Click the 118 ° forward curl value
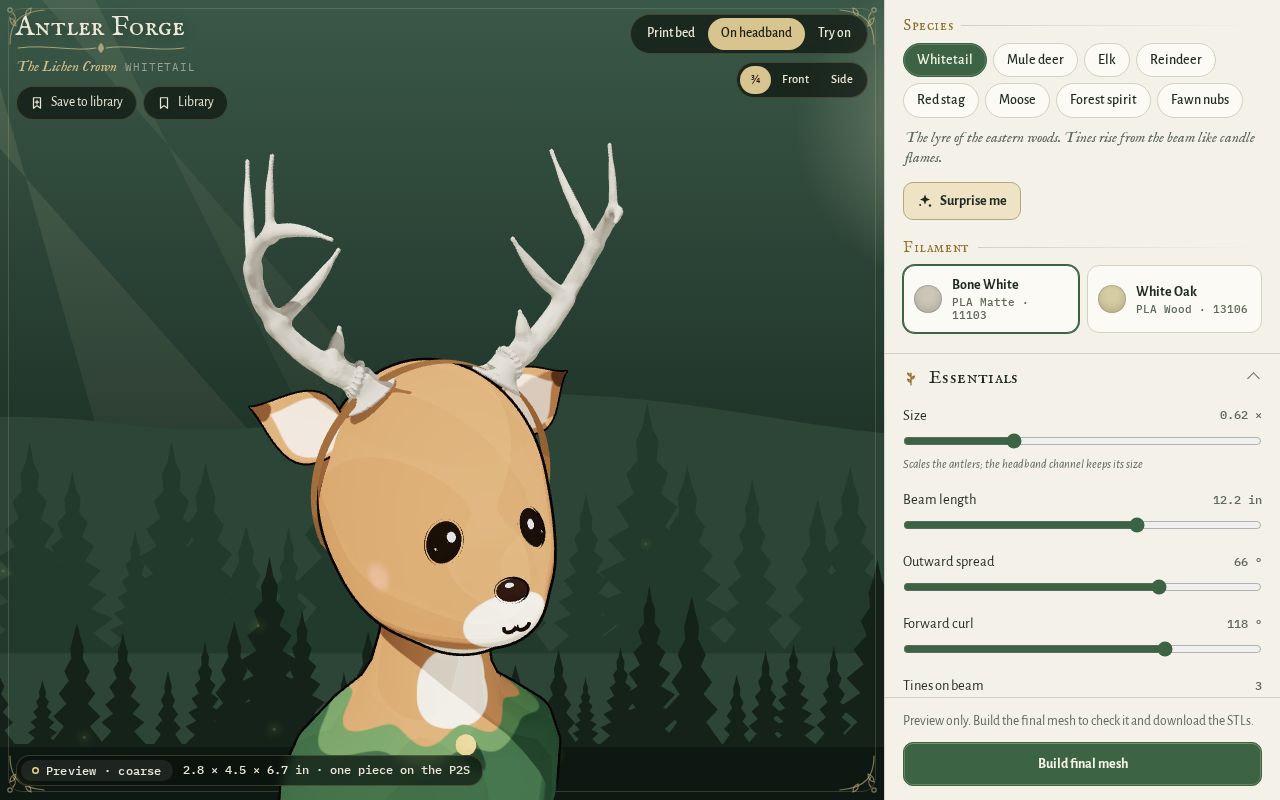 (x=1244, y=624)
